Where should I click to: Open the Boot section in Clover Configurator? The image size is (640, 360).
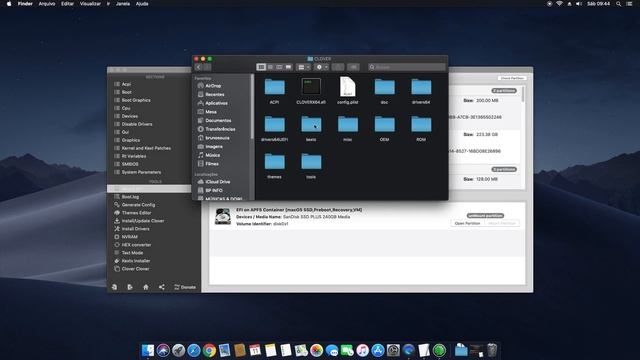click(x=127, y=92)
